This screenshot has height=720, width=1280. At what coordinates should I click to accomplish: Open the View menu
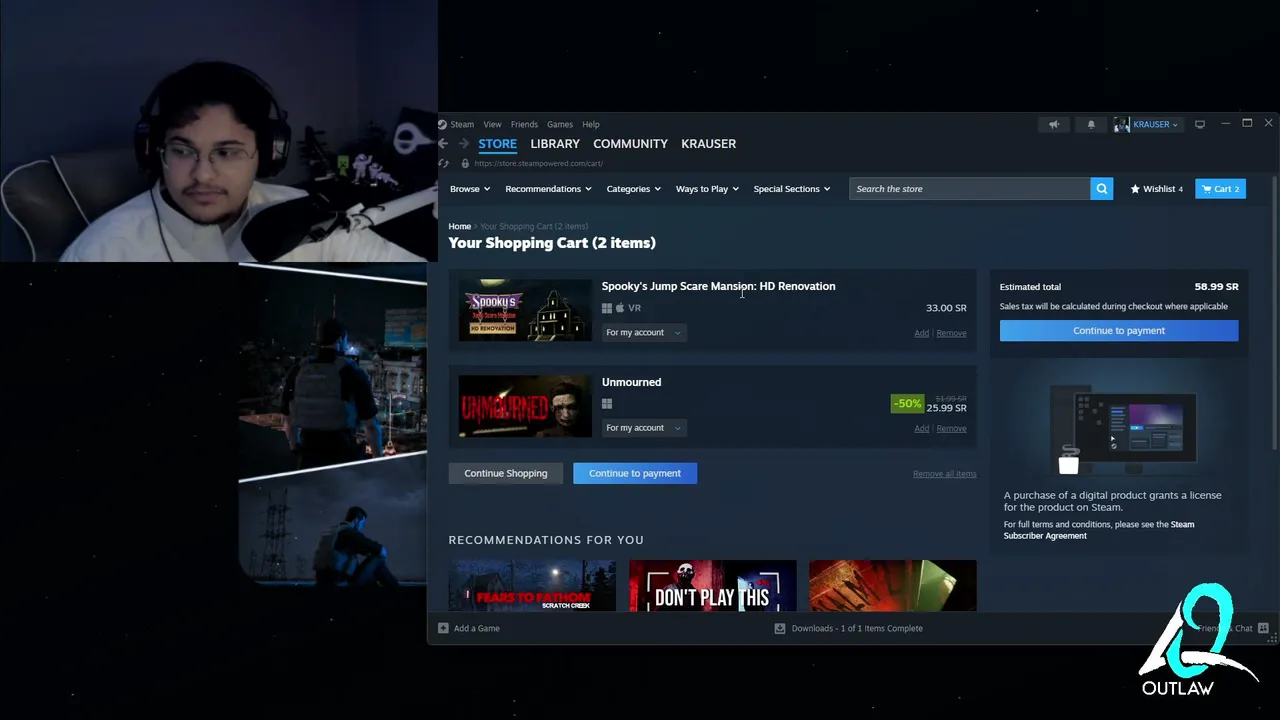click(492, 124)
